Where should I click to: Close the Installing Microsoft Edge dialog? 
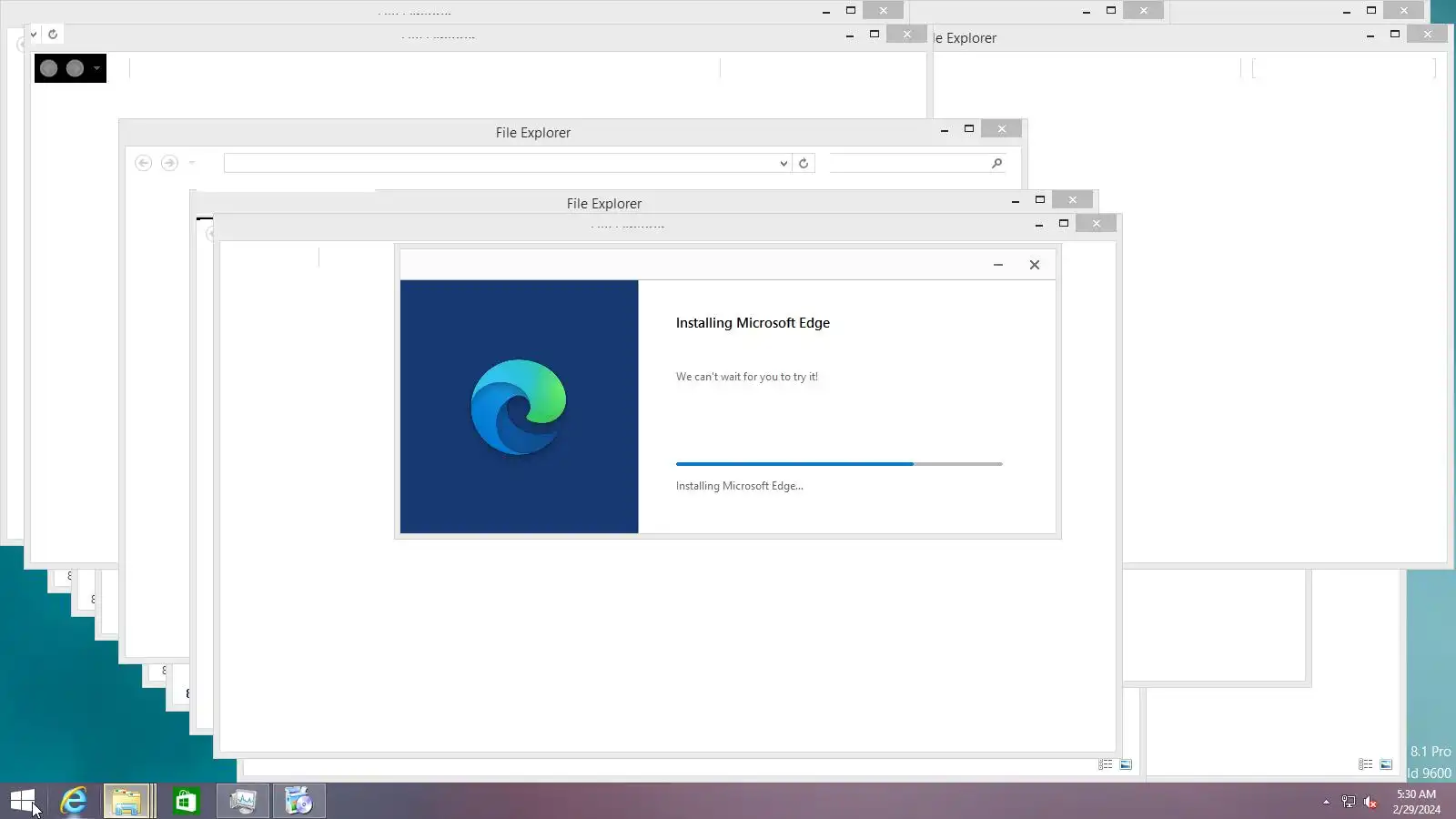pos(1035,265)
